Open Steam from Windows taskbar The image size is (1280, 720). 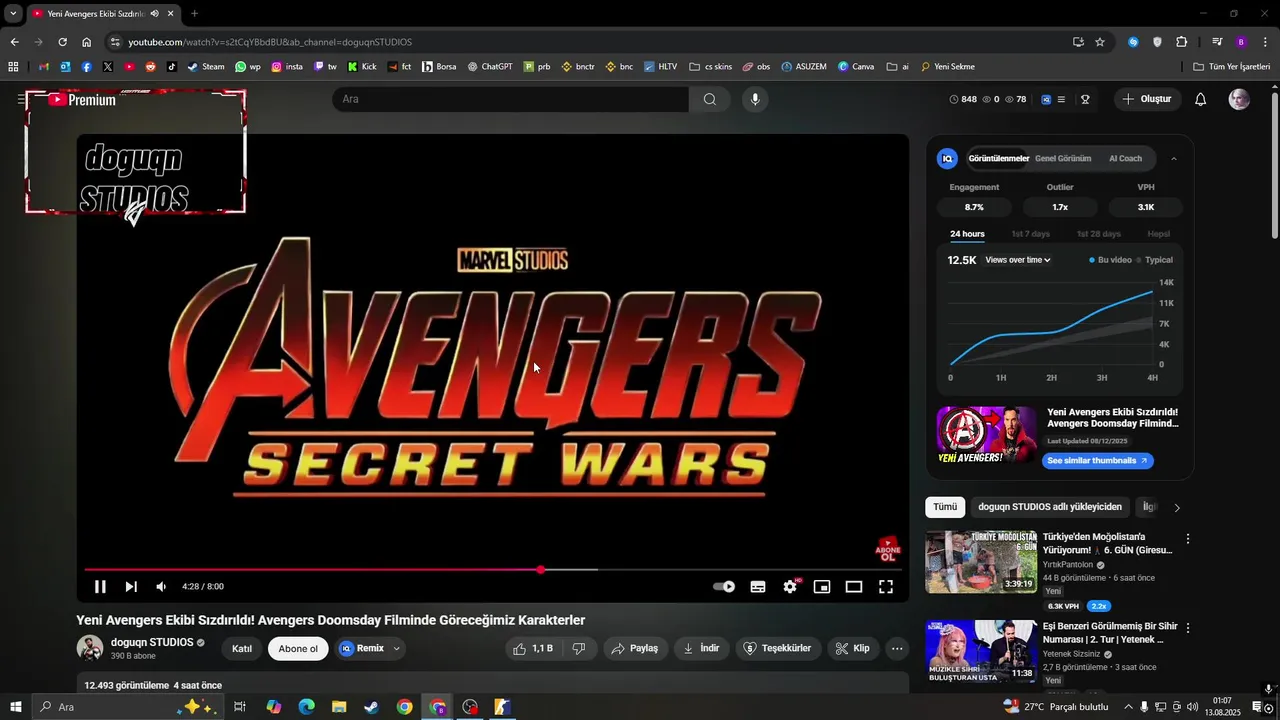(371, 707)
